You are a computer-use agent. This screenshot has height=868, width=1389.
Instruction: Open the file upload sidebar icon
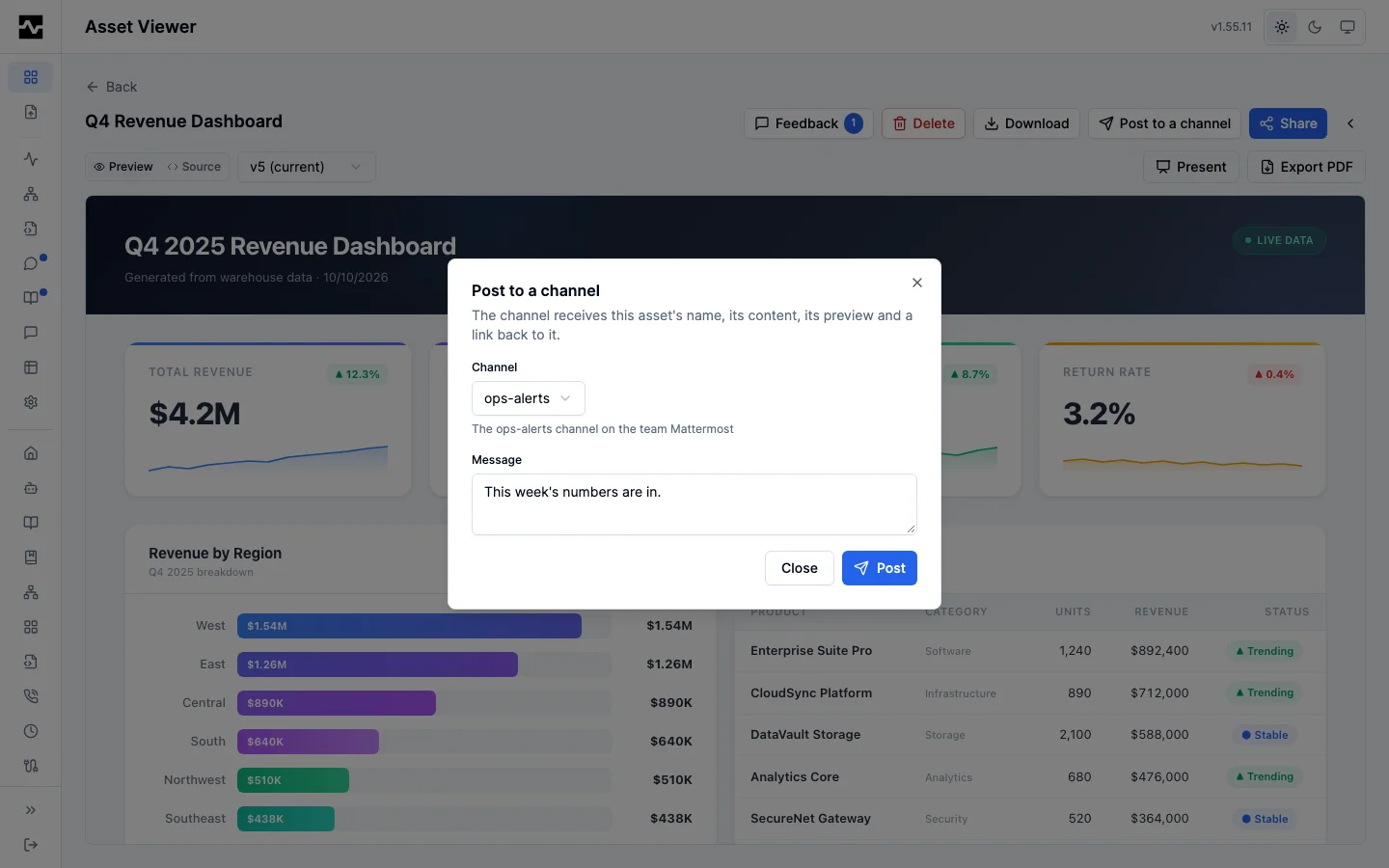pos(31,112)
